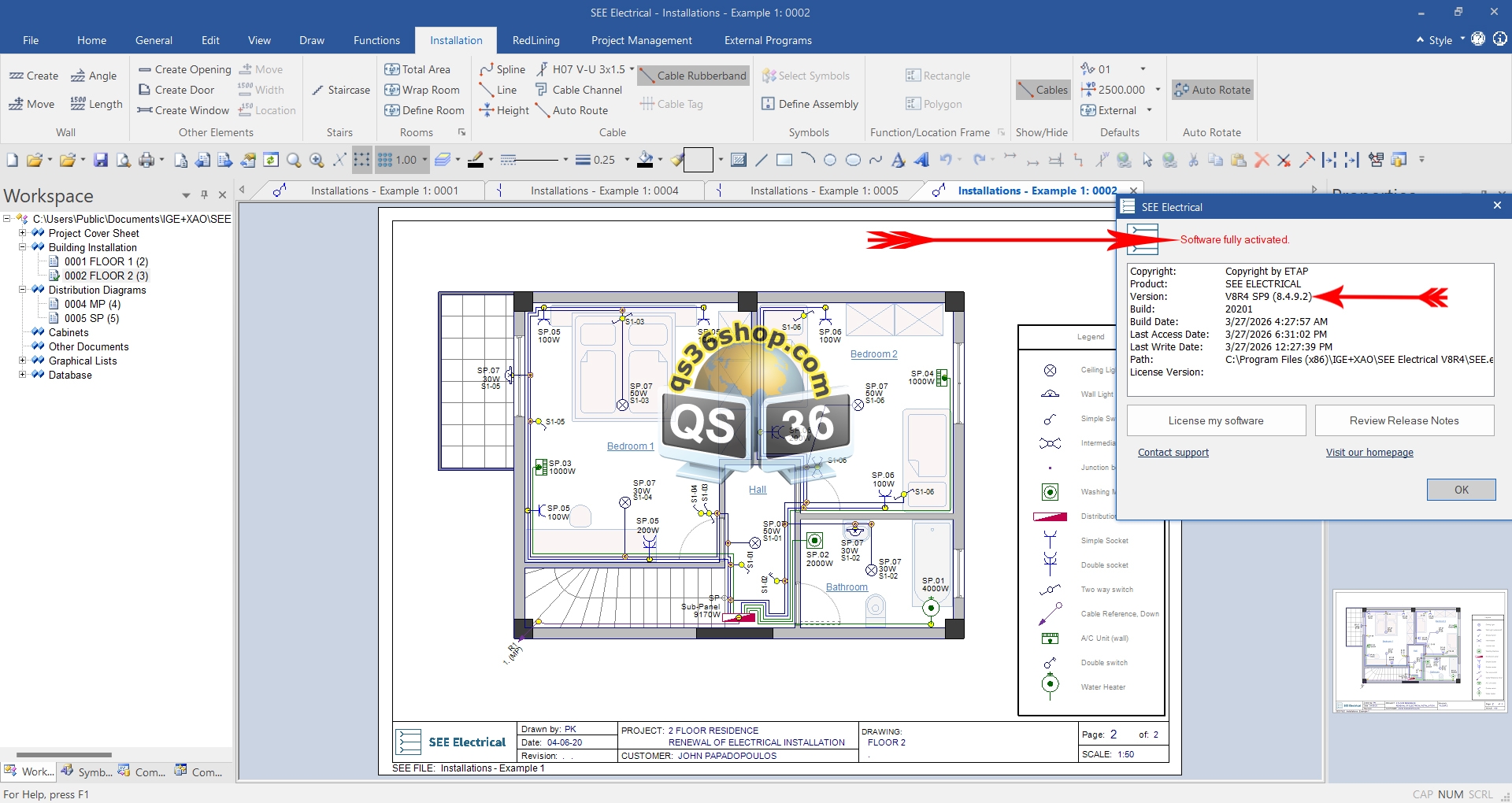Select the Wall Create tool
The width and height of the screenshot is (1512, 803).
pos(34,76)
